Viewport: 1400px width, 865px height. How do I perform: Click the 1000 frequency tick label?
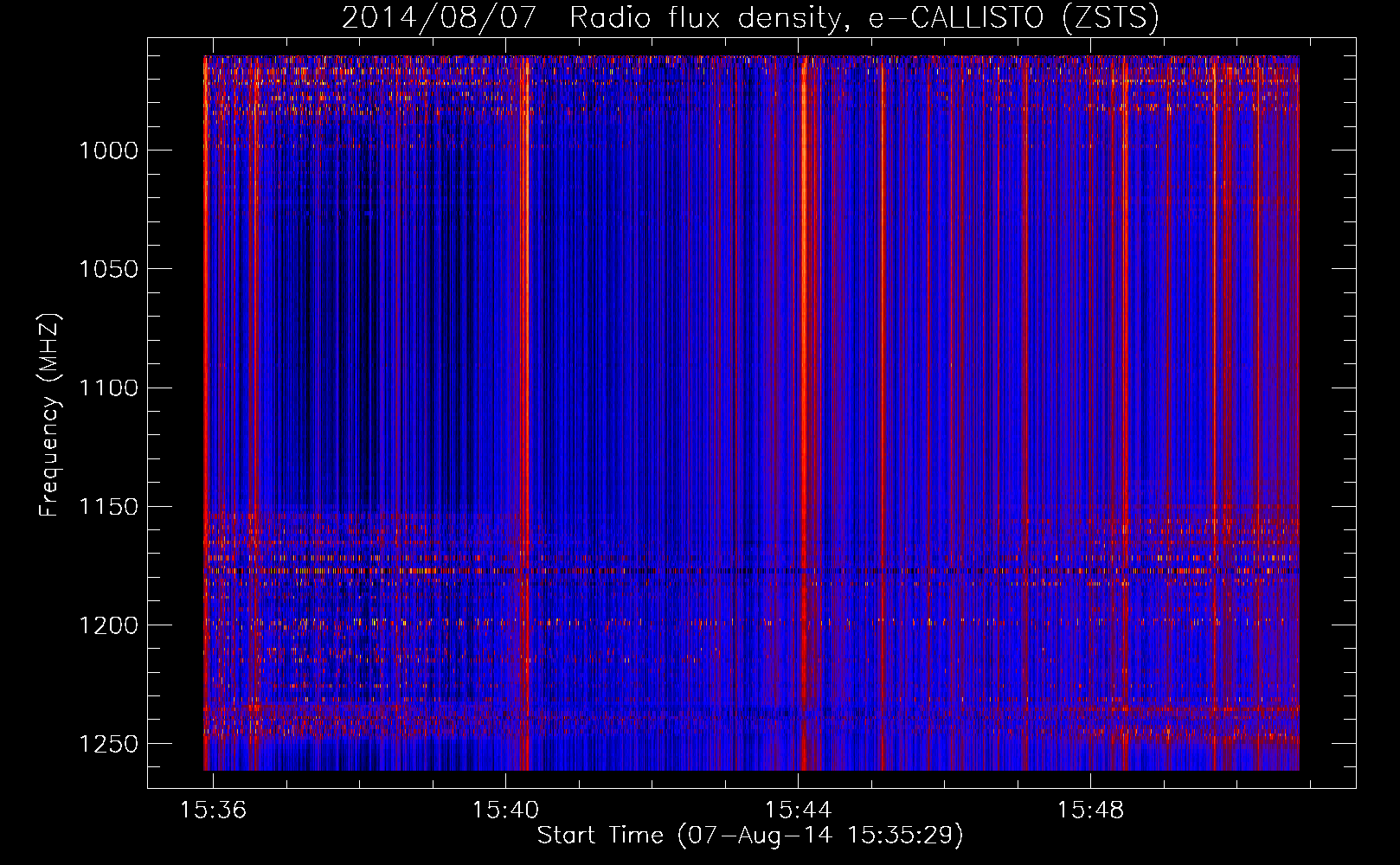coord(108,151)
